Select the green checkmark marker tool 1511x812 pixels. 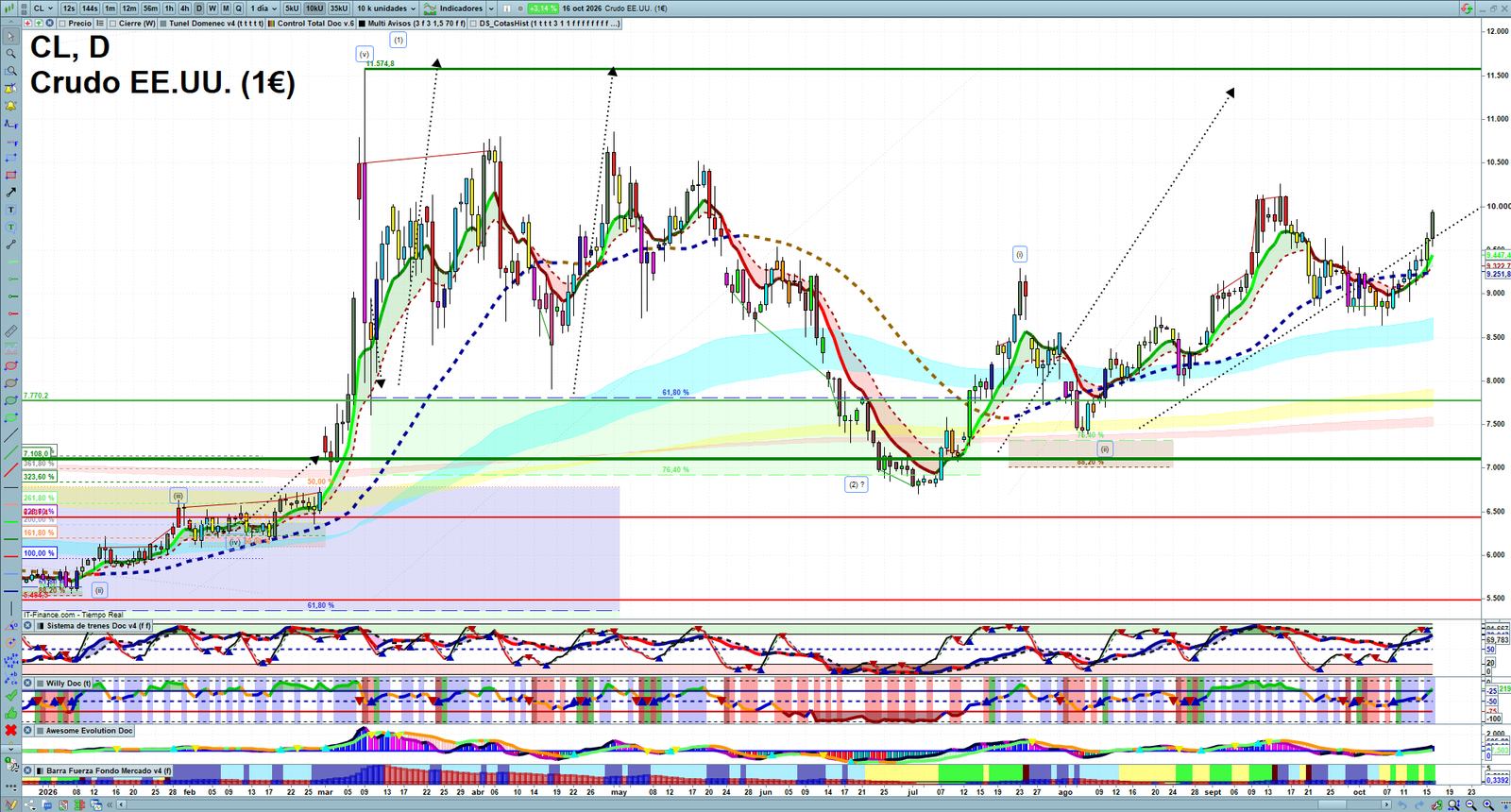point(10,695)
